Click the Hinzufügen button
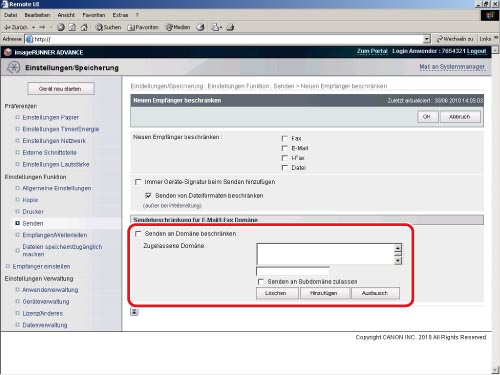The image size is (500, 375). 324,293
